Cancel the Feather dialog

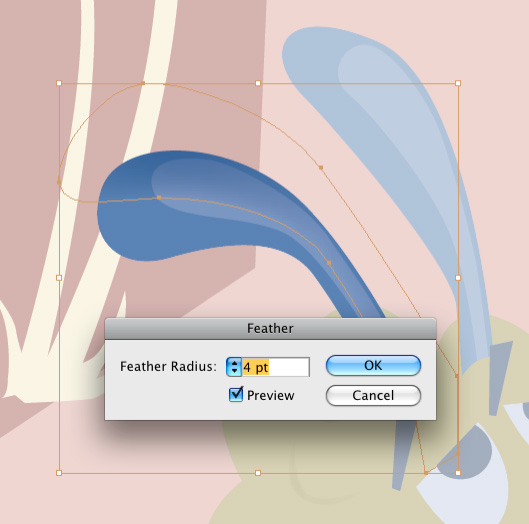point(373,395)
